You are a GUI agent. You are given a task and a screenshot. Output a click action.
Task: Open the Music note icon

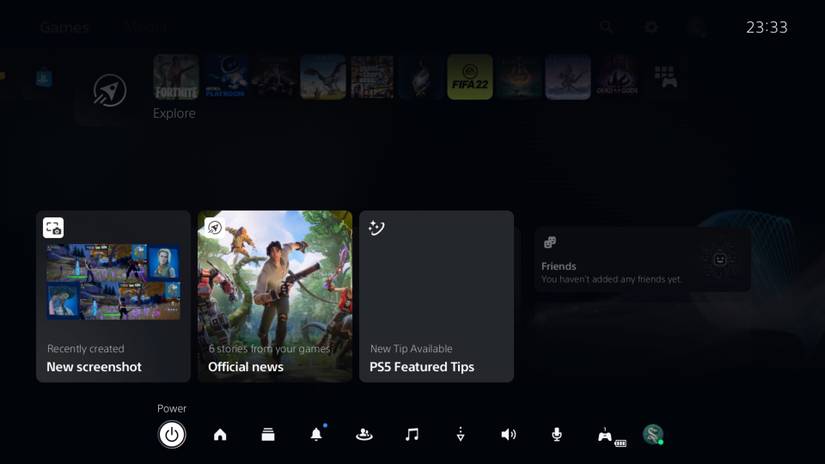(x=412, y=435)
